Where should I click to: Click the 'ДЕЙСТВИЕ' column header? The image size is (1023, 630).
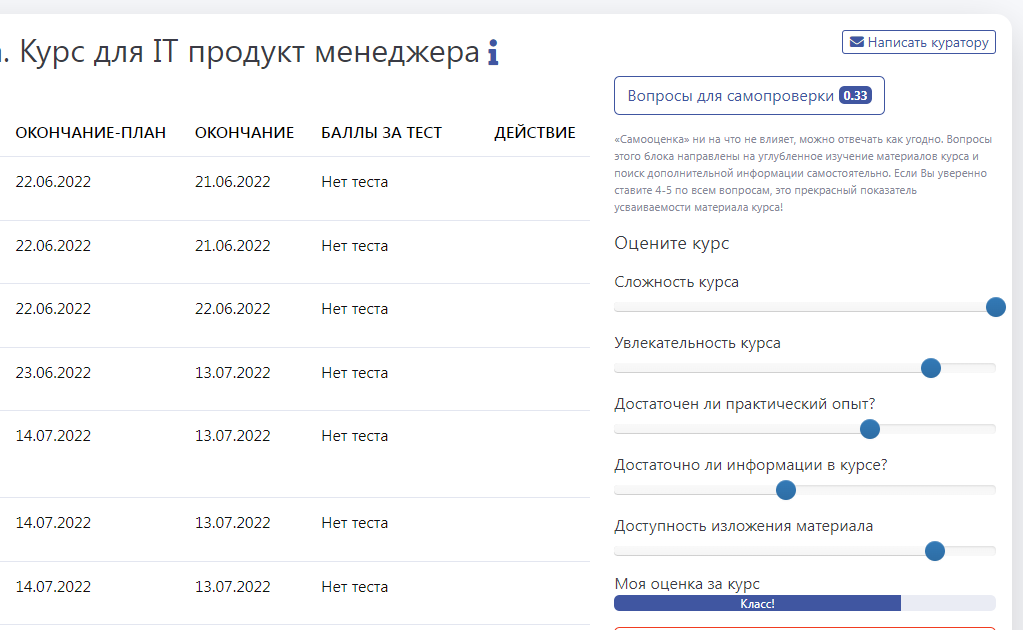pyautogui.click(x=535, y=133)
